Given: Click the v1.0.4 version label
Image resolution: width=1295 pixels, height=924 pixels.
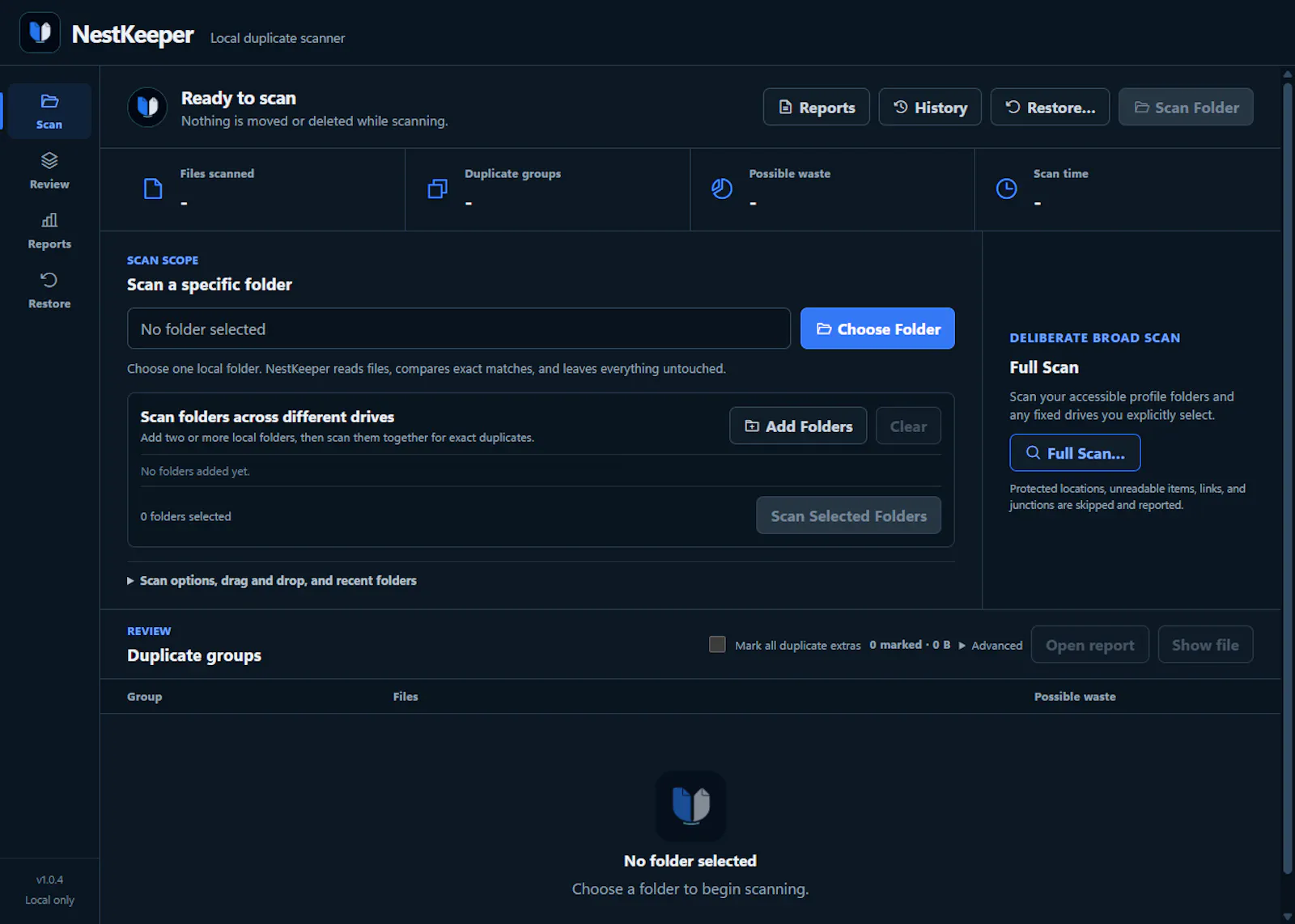Looking at the screenshot, I should (49, 879).
